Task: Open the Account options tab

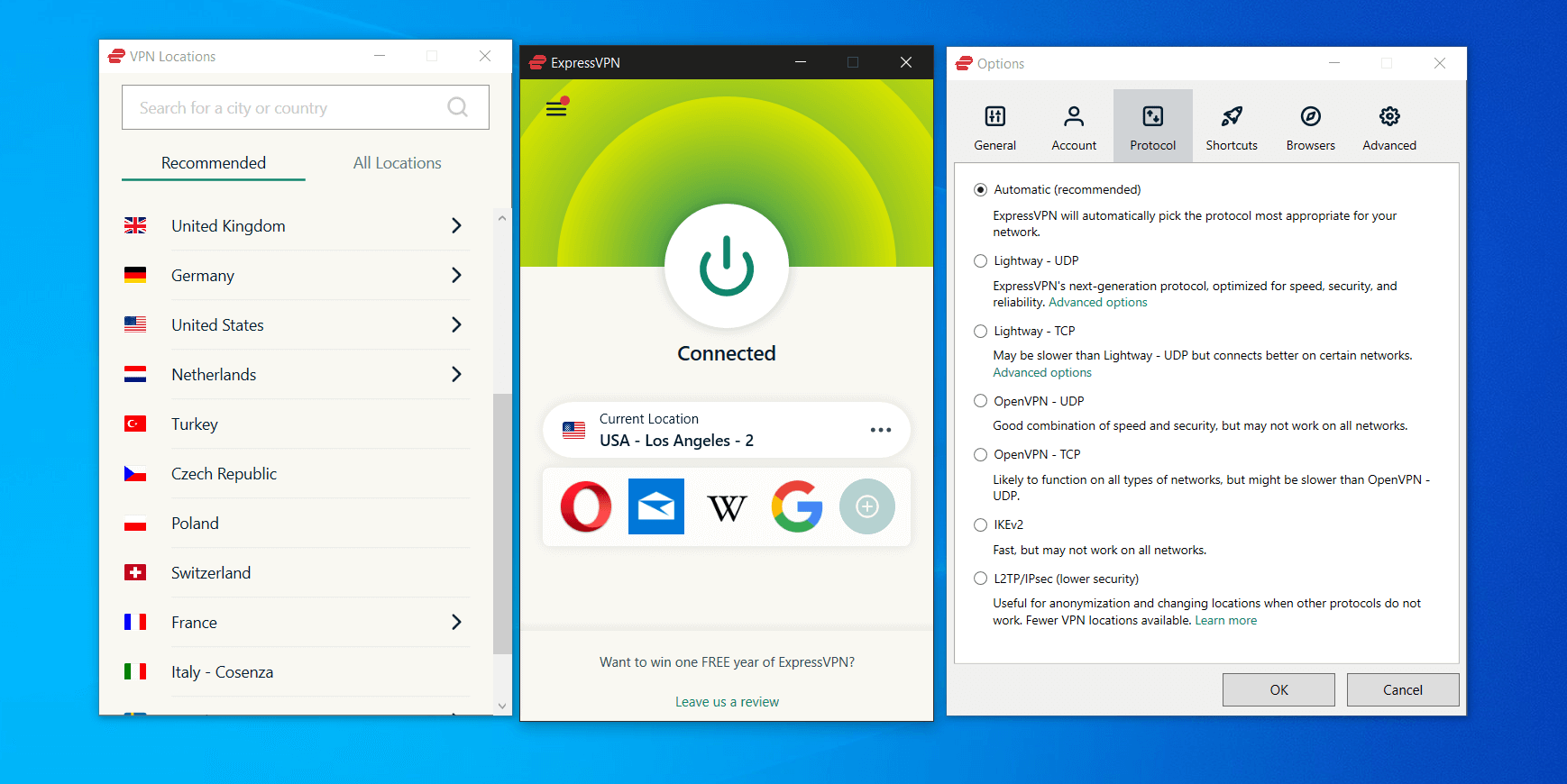Action: point(1074,126)
